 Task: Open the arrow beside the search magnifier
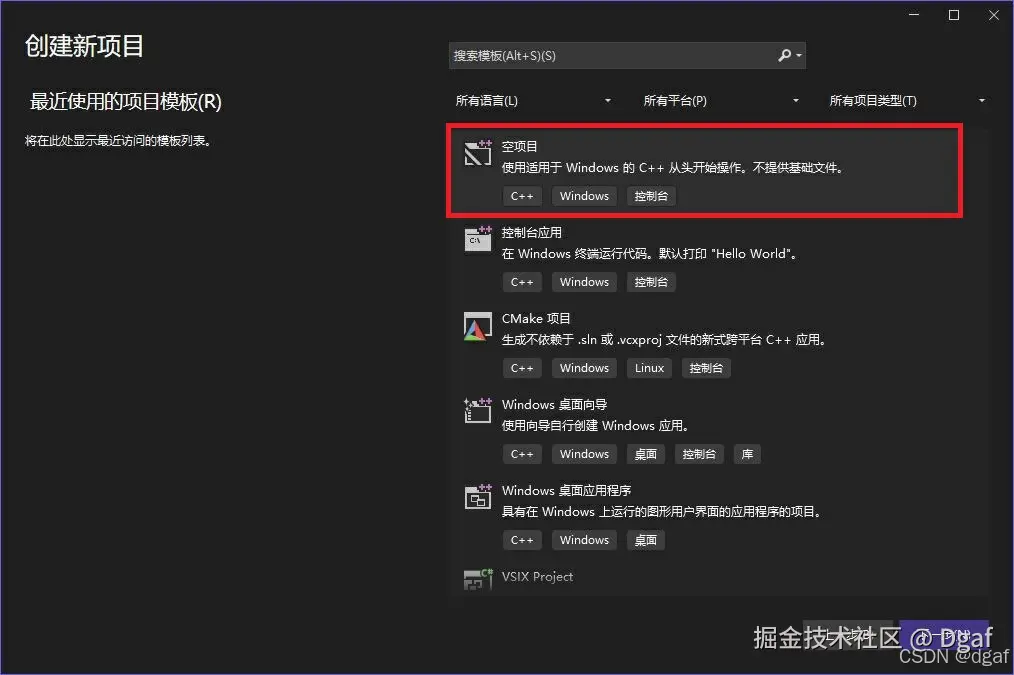point(799,55)
